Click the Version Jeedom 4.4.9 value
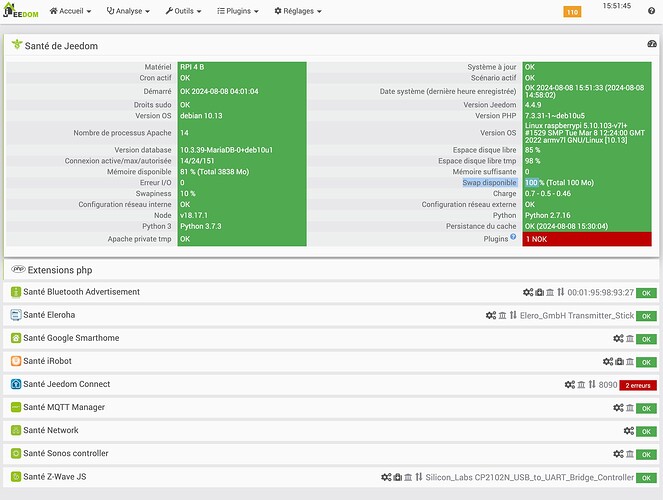Image resolution: width=663 pixels, height=500 pixels. coord(533,105)
